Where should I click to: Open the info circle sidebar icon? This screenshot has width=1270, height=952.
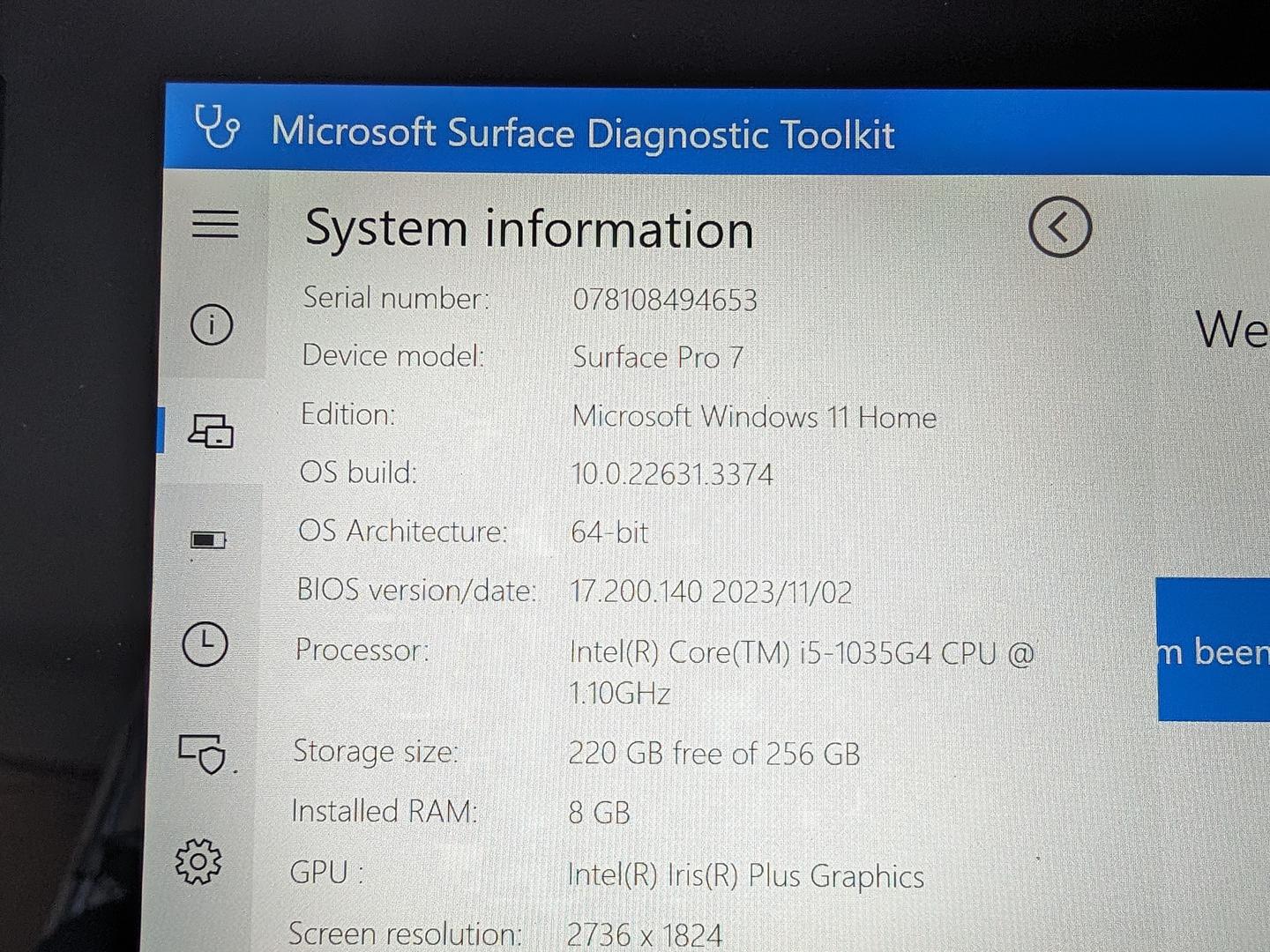pos(212,324)
